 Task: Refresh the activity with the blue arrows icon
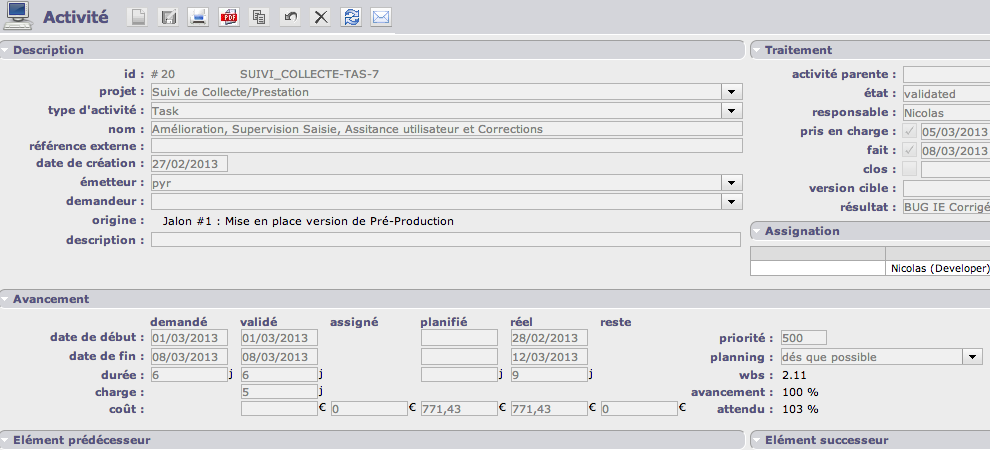click(351, 17)
